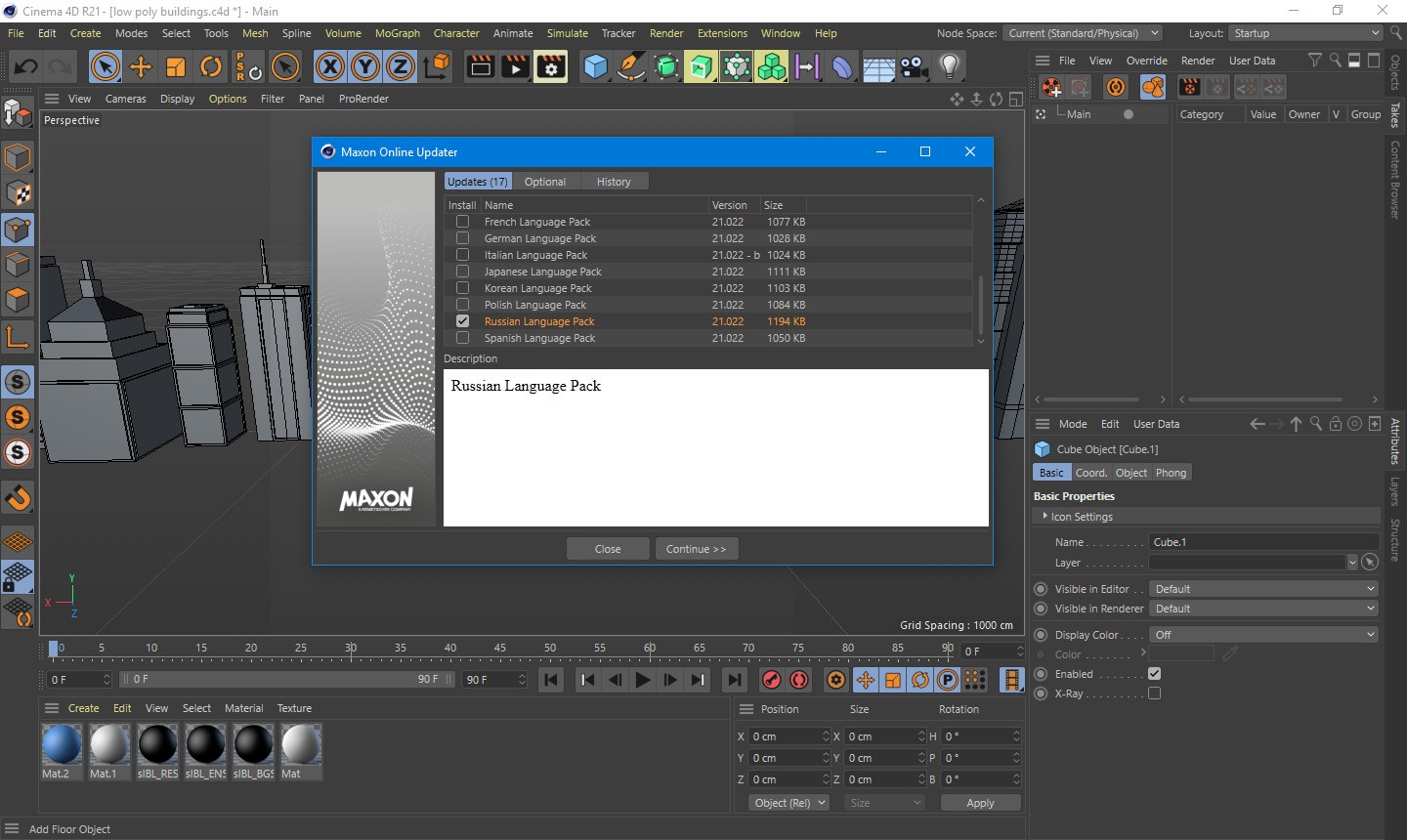1407x840 pixels.
Task: Click lock icon in Attributes panel
Action: pyautogui.click(x=1336, y=424)
